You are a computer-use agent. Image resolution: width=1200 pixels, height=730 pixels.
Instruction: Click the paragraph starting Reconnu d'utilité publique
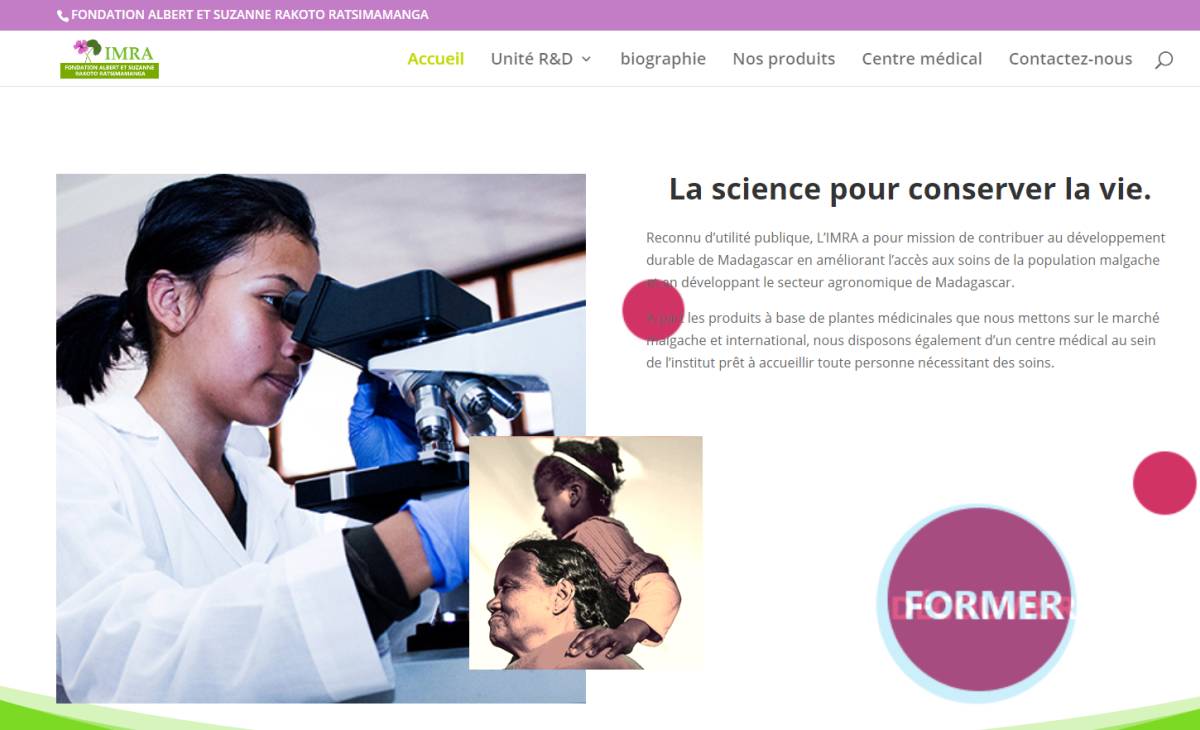[906, 260]
